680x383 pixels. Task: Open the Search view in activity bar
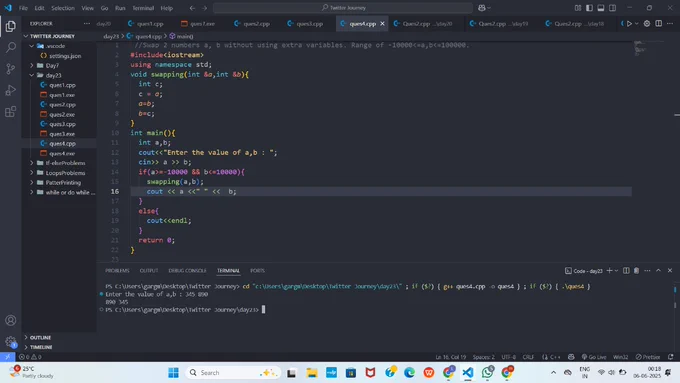point(10,47)
